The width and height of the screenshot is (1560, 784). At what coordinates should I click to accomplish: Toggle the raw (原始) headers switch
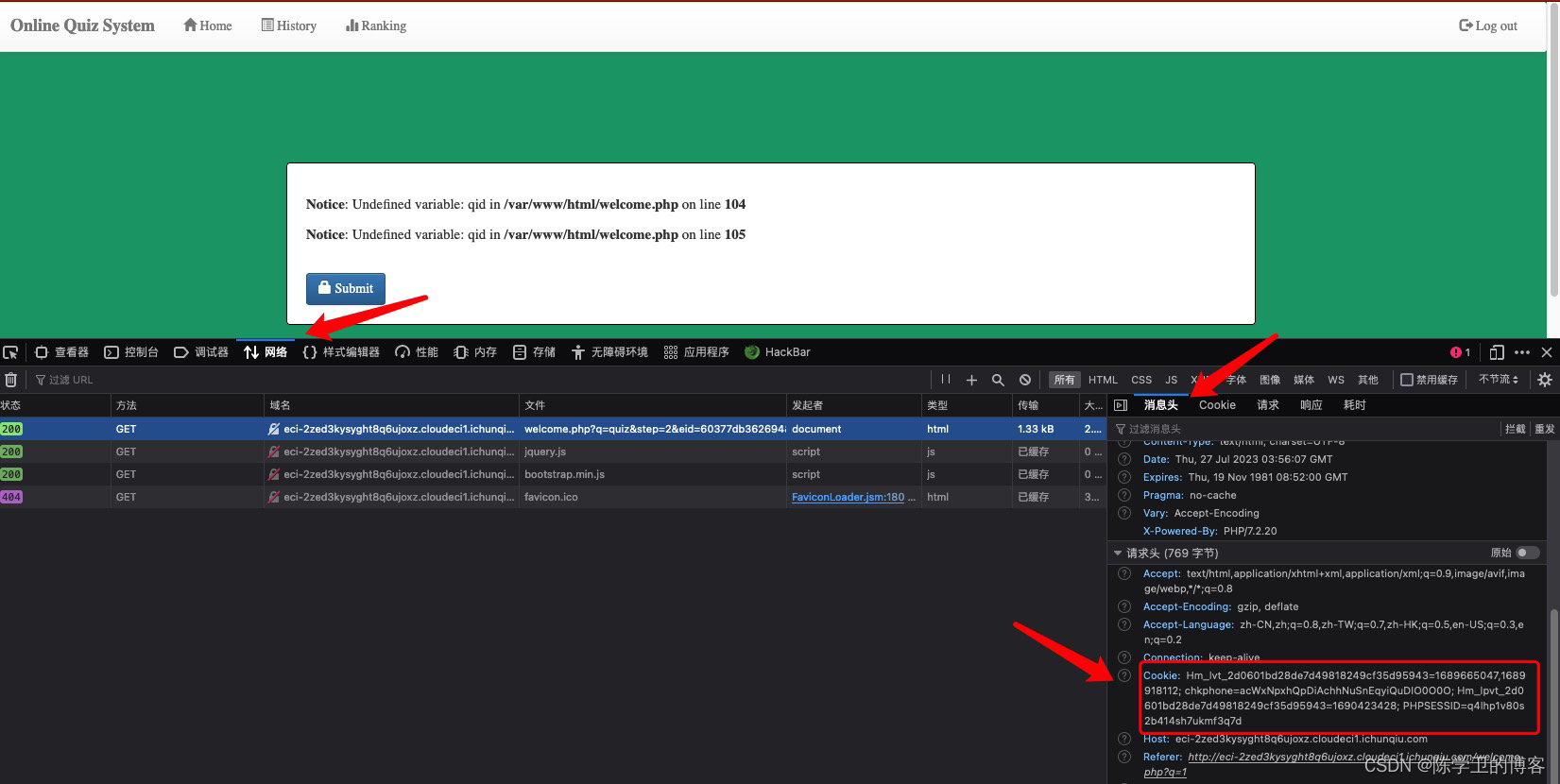coord(1528,553)
